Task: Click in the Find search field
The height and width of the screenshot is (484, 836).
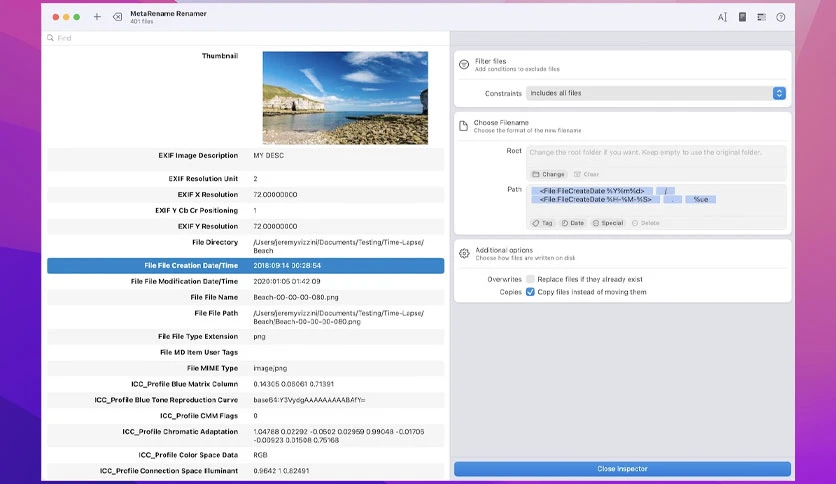Action: (x=245, y=38)
